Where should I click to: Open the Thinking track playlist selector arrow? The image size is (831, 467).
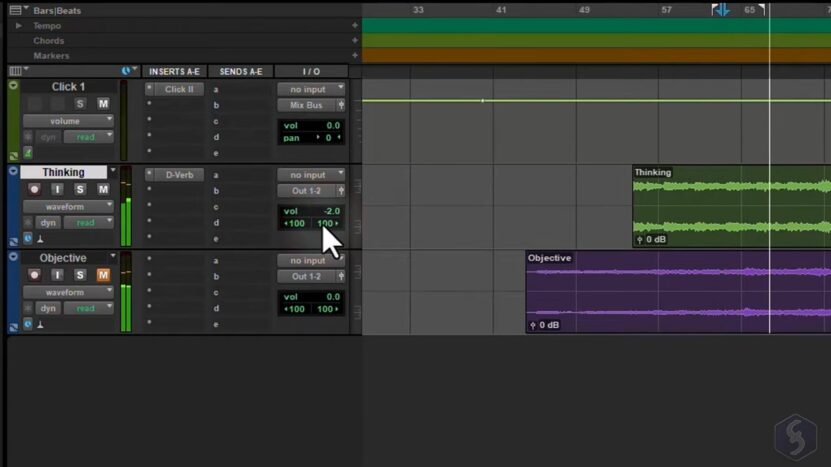(113, 171)
